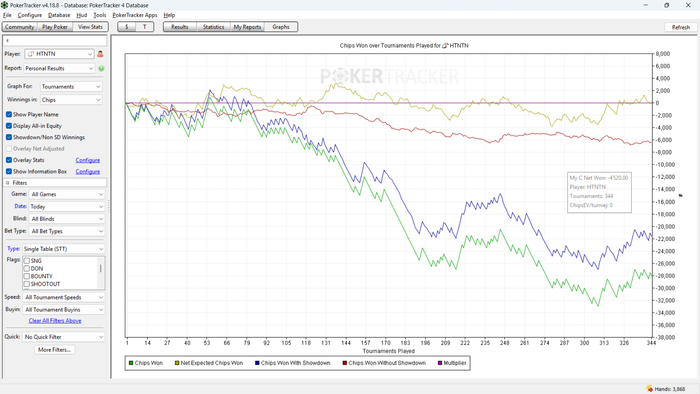Click the Hands: 3,868 status text
This screenshot has height=394, width=700.
coord(670,389)
